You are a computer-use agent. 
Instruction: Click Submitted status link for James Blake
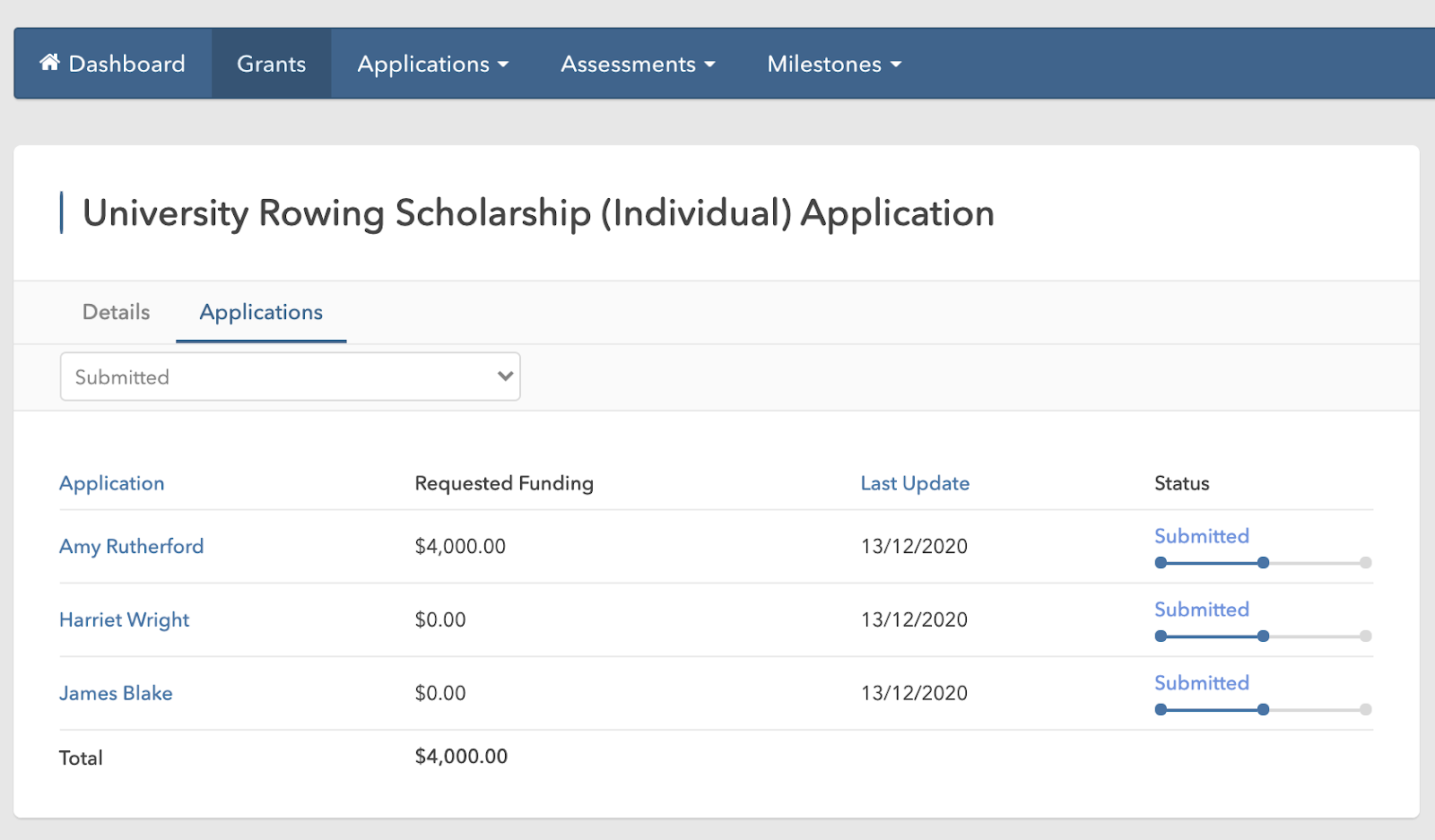click(1201, 683)
